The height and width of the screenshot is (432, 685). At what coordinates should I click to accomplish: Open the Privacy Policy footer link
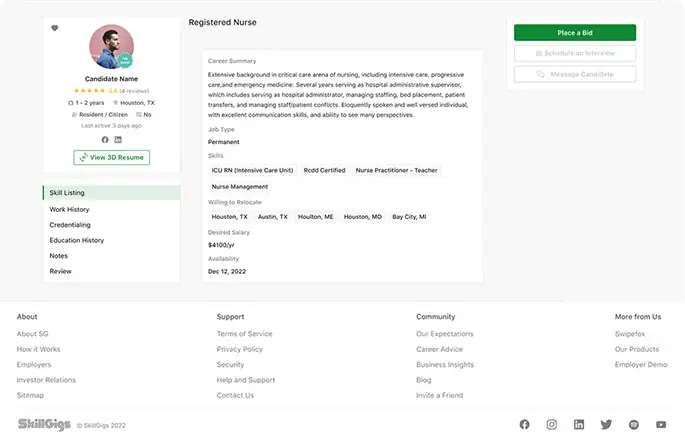[x=239, y=349]
